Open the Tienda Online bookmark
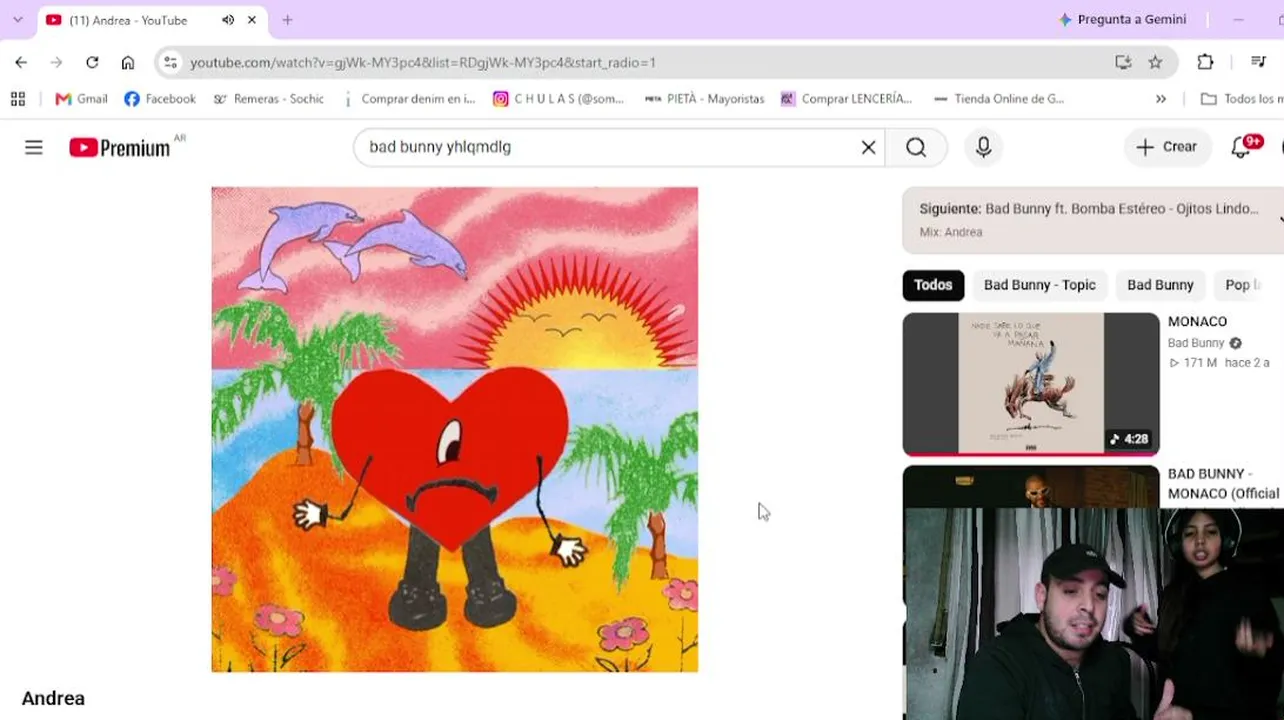Screen dimensions: 1284x720 point(998,99)
